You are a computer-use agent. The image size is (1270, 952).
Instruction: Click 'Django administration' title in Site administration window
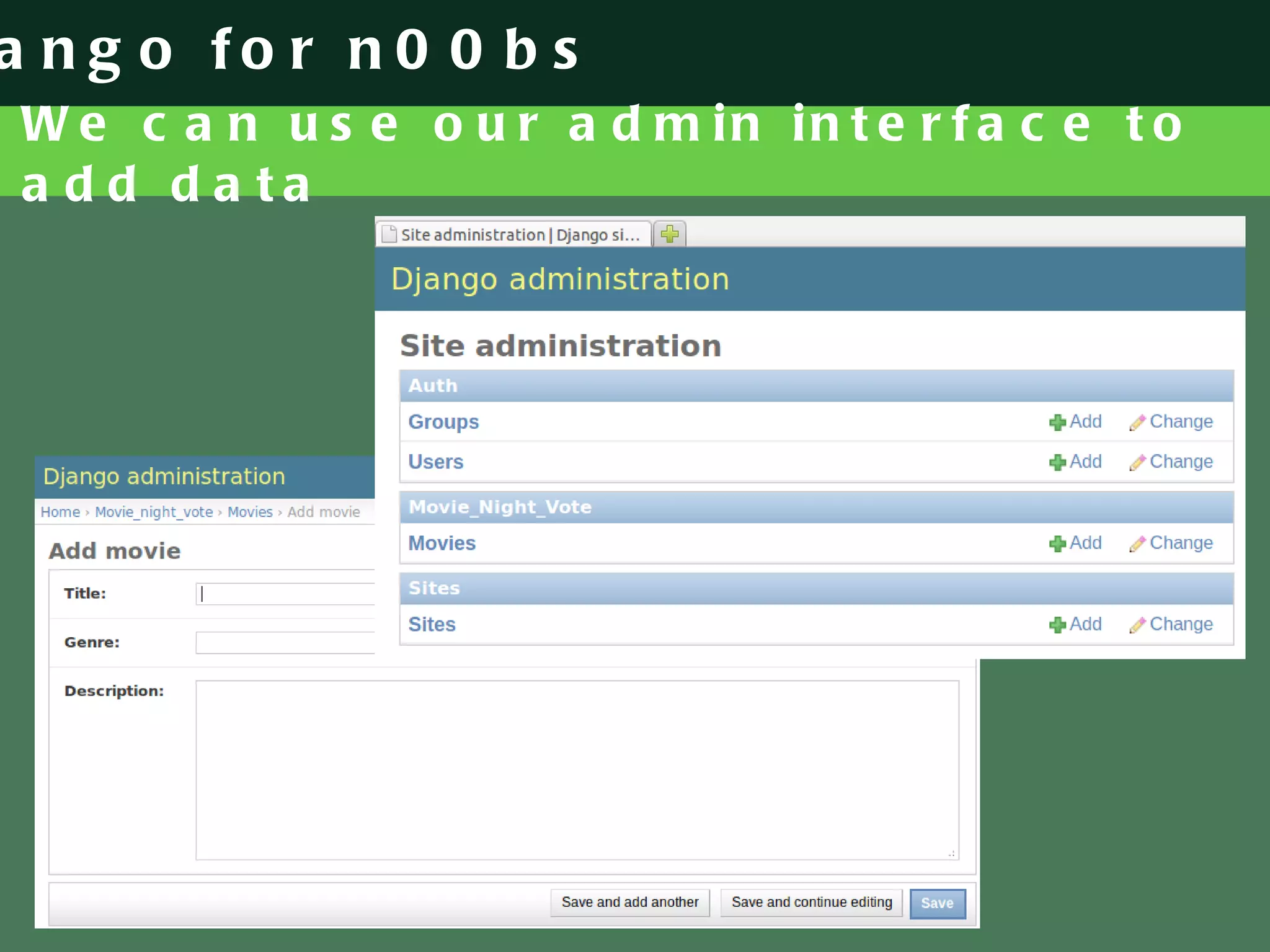560,280
